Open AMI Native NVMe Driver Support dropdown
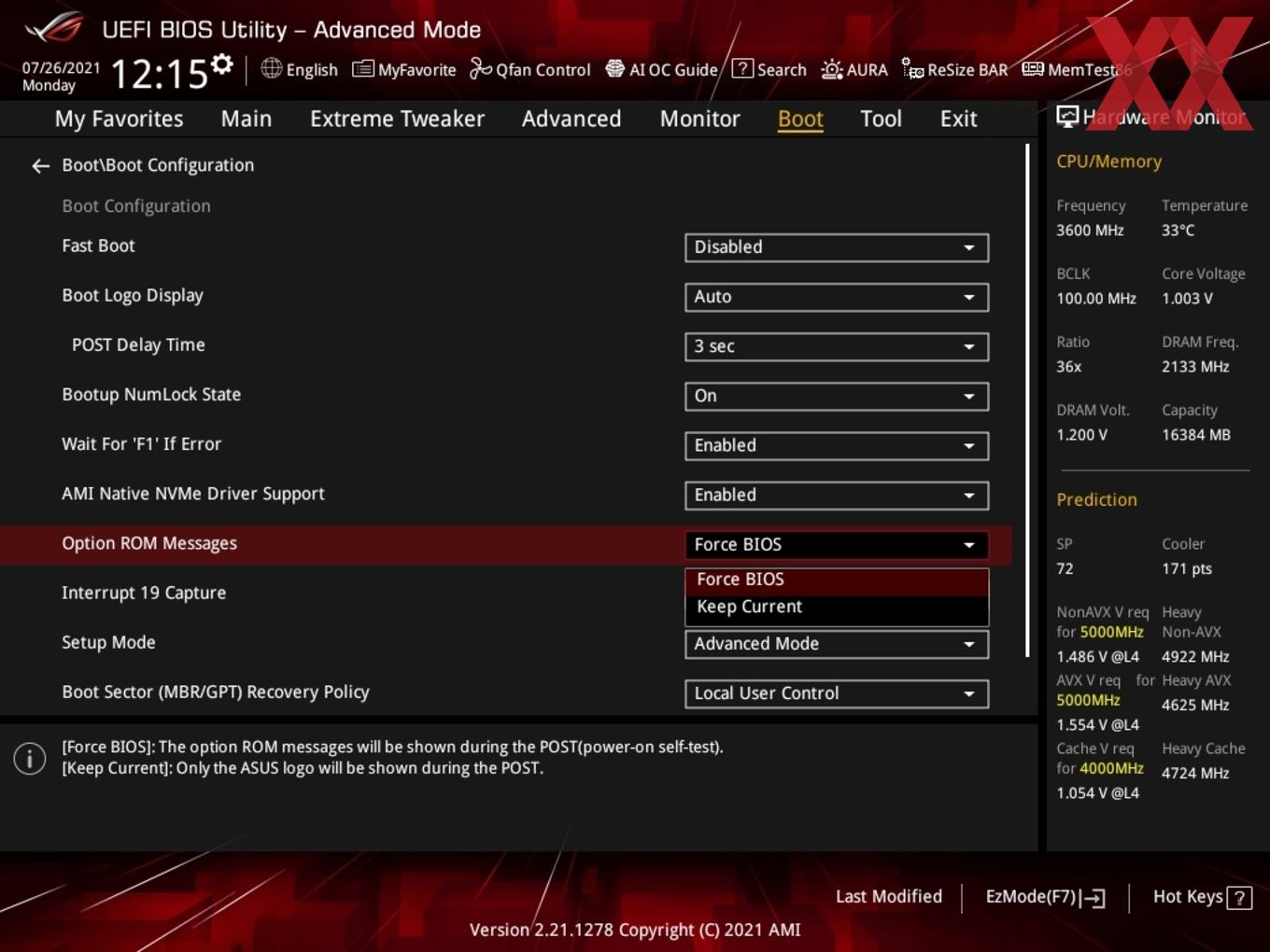Viewport: 1270px width, 952px height. click(x=837, y=495)
